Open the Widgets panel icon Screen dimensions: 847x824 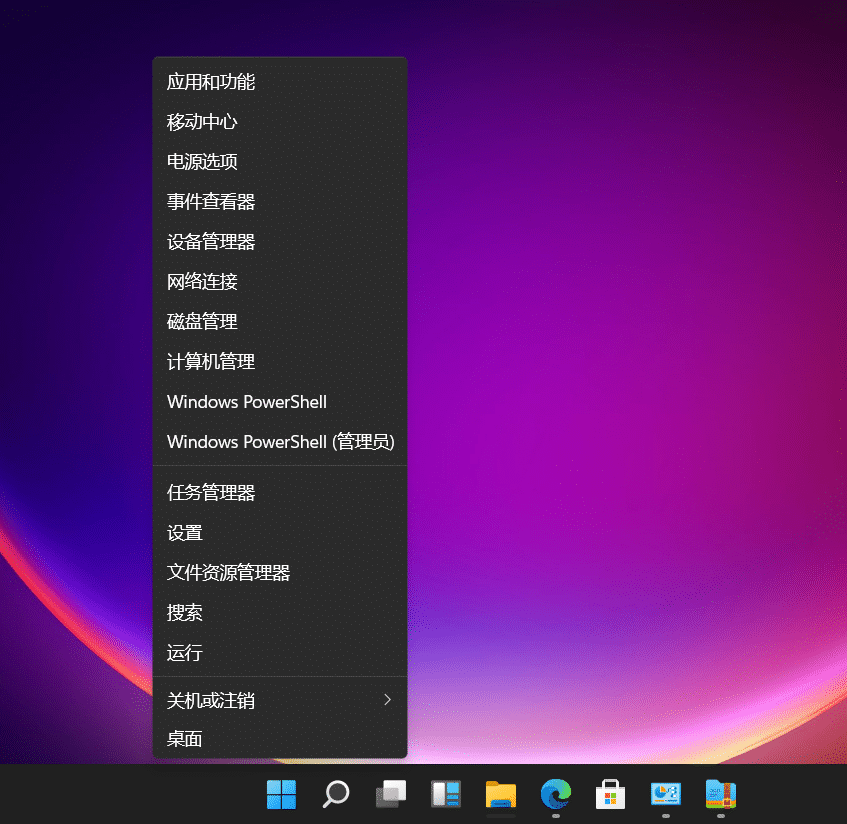446,794
